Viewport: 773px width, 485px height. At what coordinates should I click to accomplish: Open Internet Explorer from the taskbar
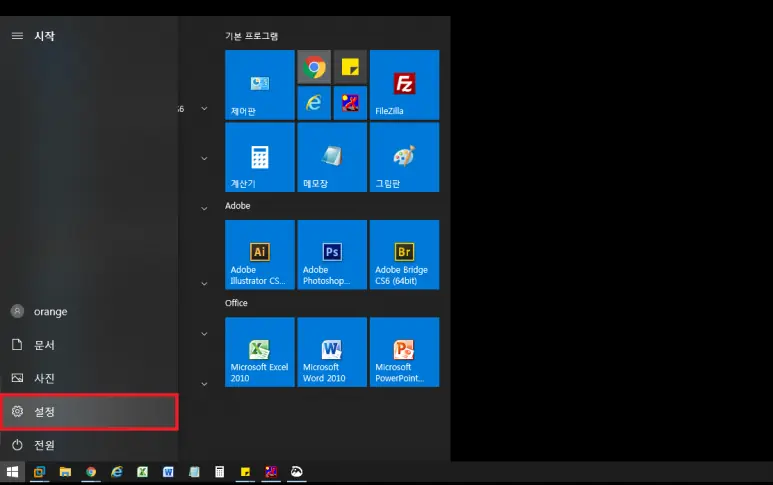(117, 472)
